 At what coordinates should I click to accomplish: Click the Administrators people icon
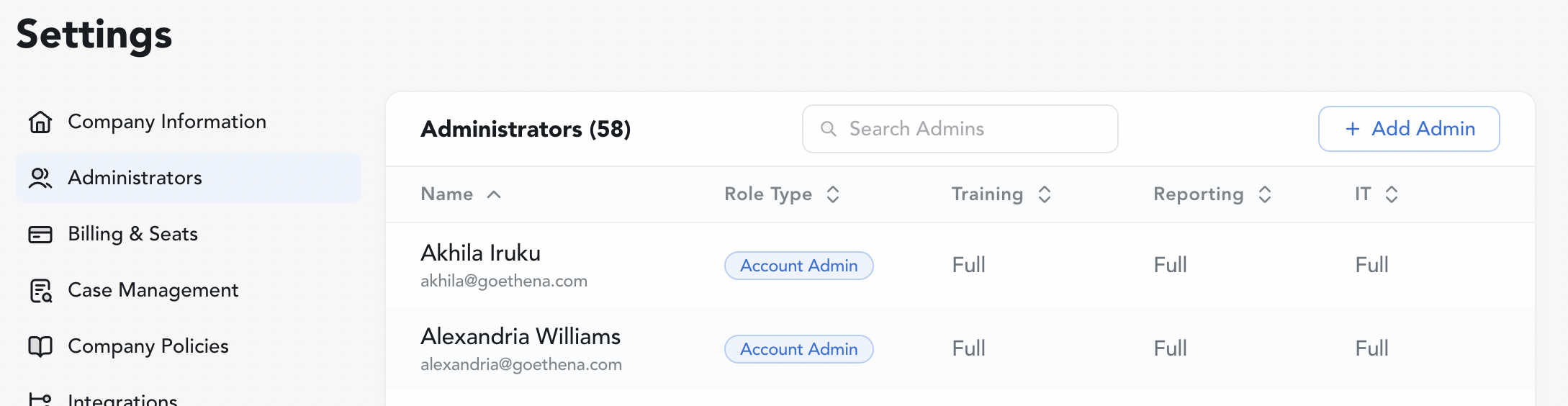click(x=40, y=178)
